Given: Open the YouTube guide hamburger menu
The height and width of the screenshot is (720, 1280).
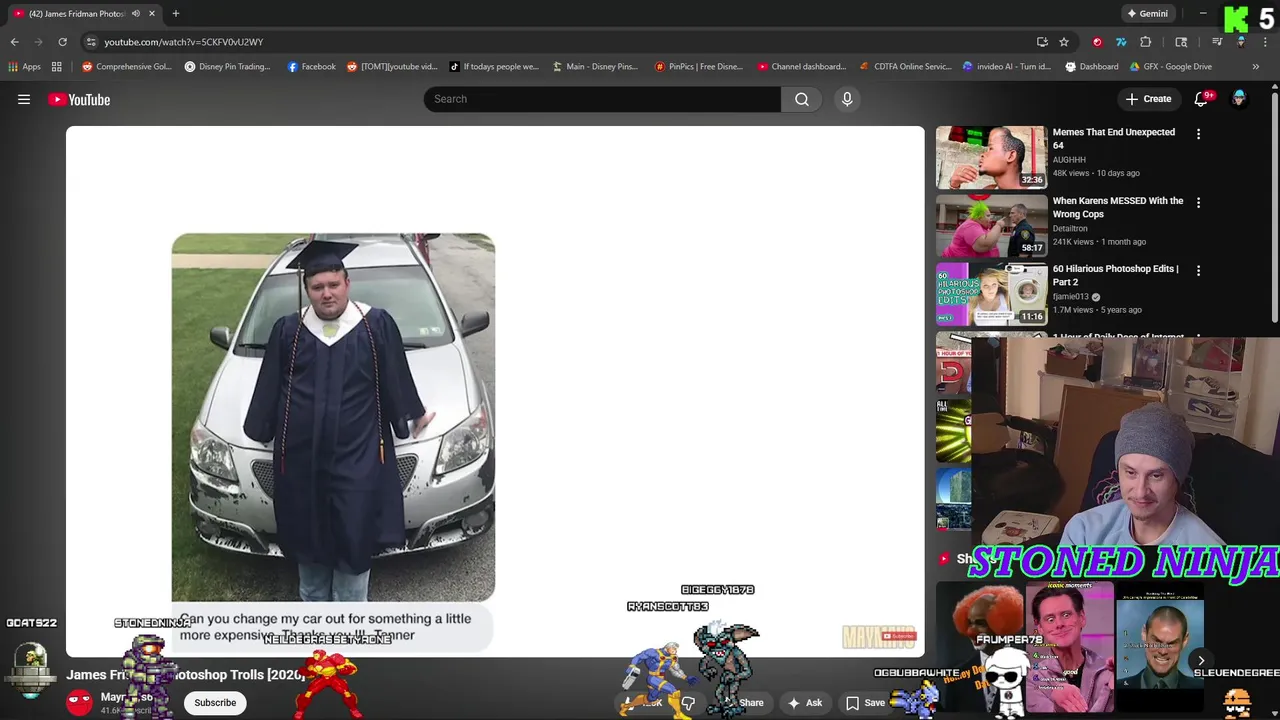Looking at the screenshot, I should click(24, 99).
